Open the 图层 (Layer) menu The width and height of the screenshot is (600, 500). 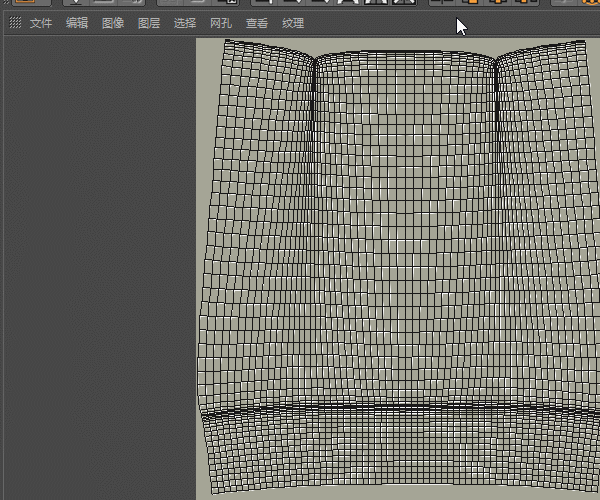148,22
